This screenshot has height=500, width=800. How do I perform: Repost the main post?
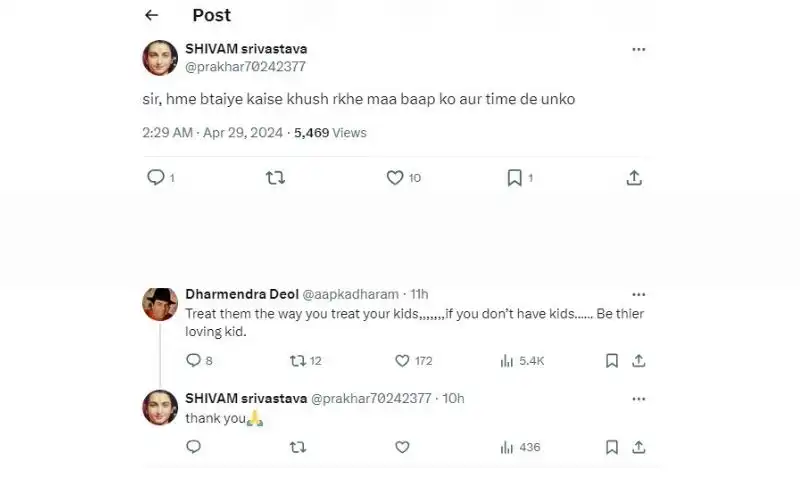click(276, 178)
